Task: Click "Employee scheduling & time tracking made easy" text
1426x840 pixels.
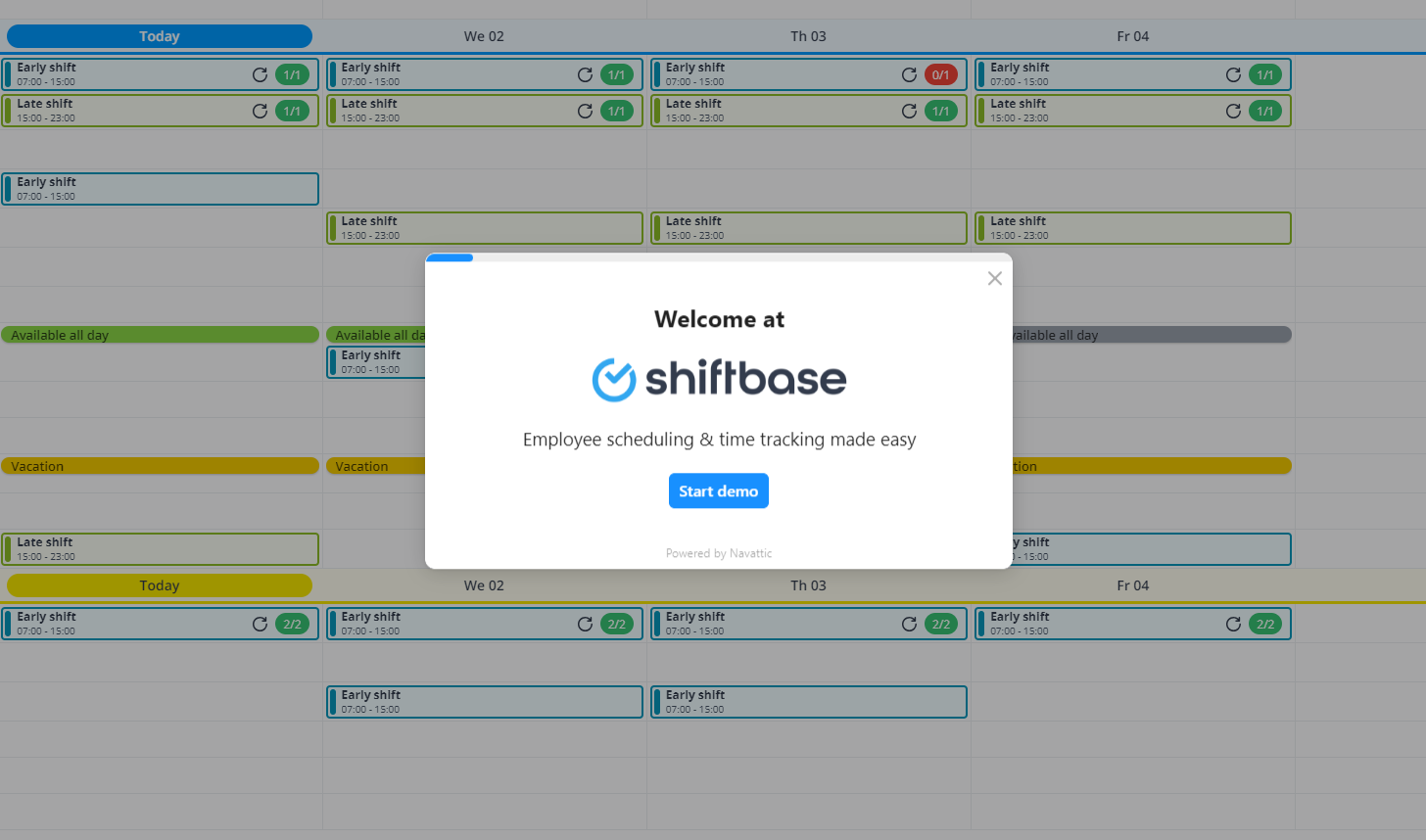Action: [x=719, y=440]
